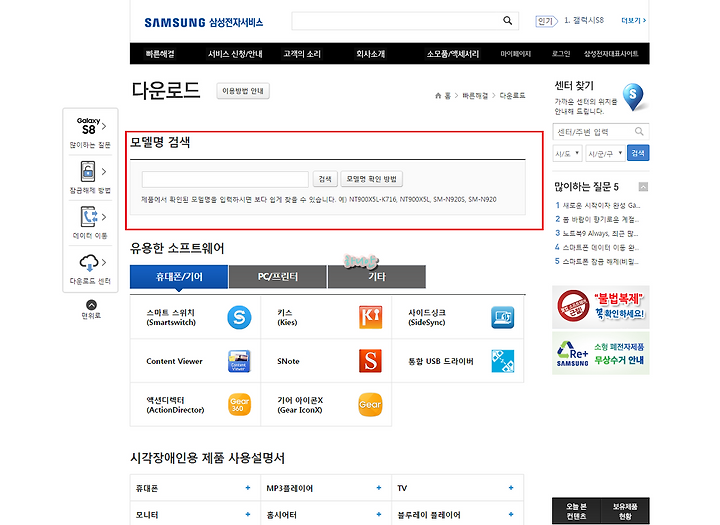Expand the 모니터 manual plus icon
The width and height of the screenshot is (720, 525).
coord(248,514)
